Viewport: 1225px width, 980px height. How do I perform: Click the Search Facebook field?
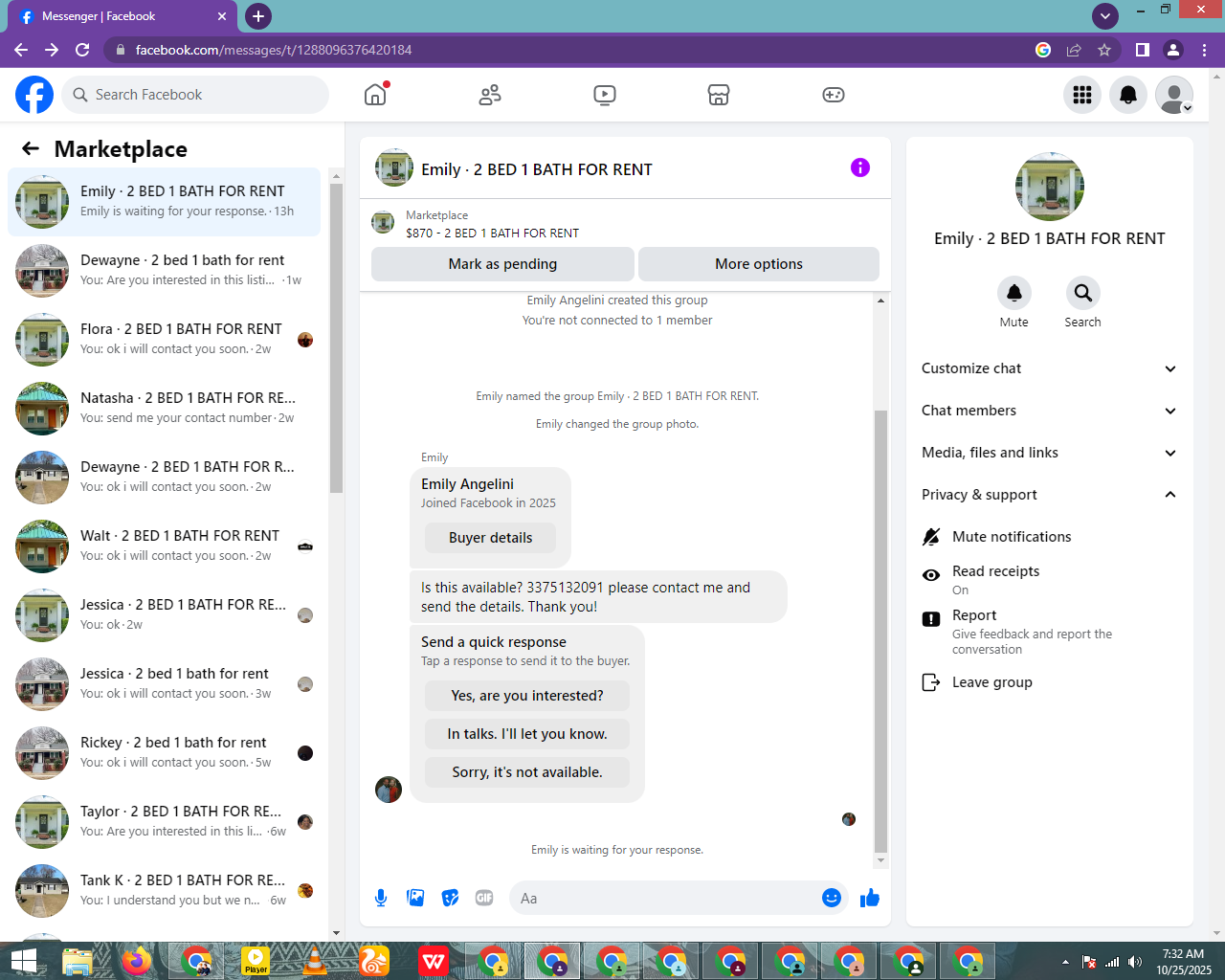tap(196, 95)
